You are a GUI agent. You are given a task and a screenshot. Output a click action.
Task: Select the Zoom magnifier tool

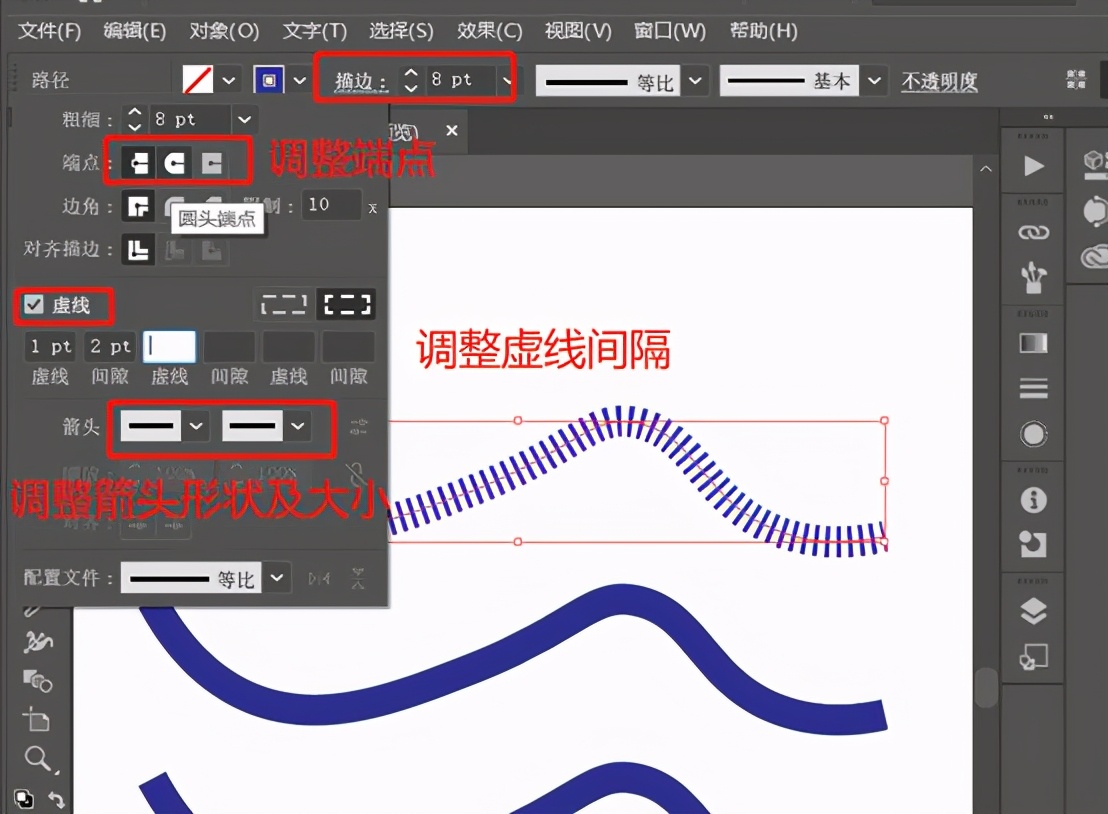[38, 760]
